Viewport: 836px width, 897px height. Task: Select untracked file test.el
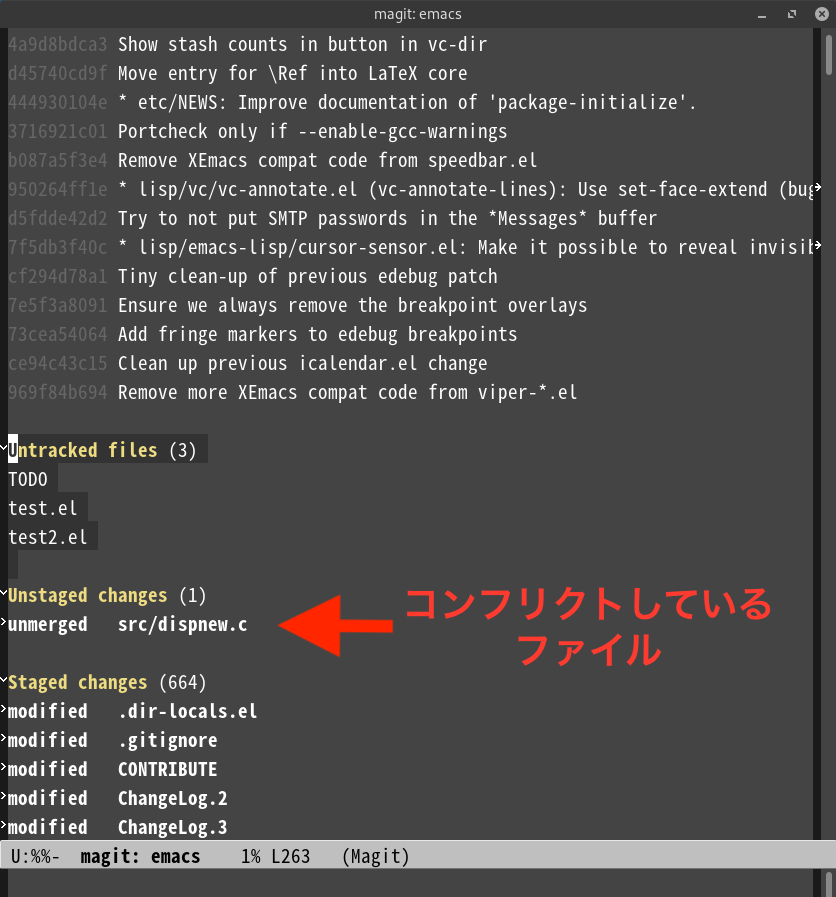pos(42,509)
